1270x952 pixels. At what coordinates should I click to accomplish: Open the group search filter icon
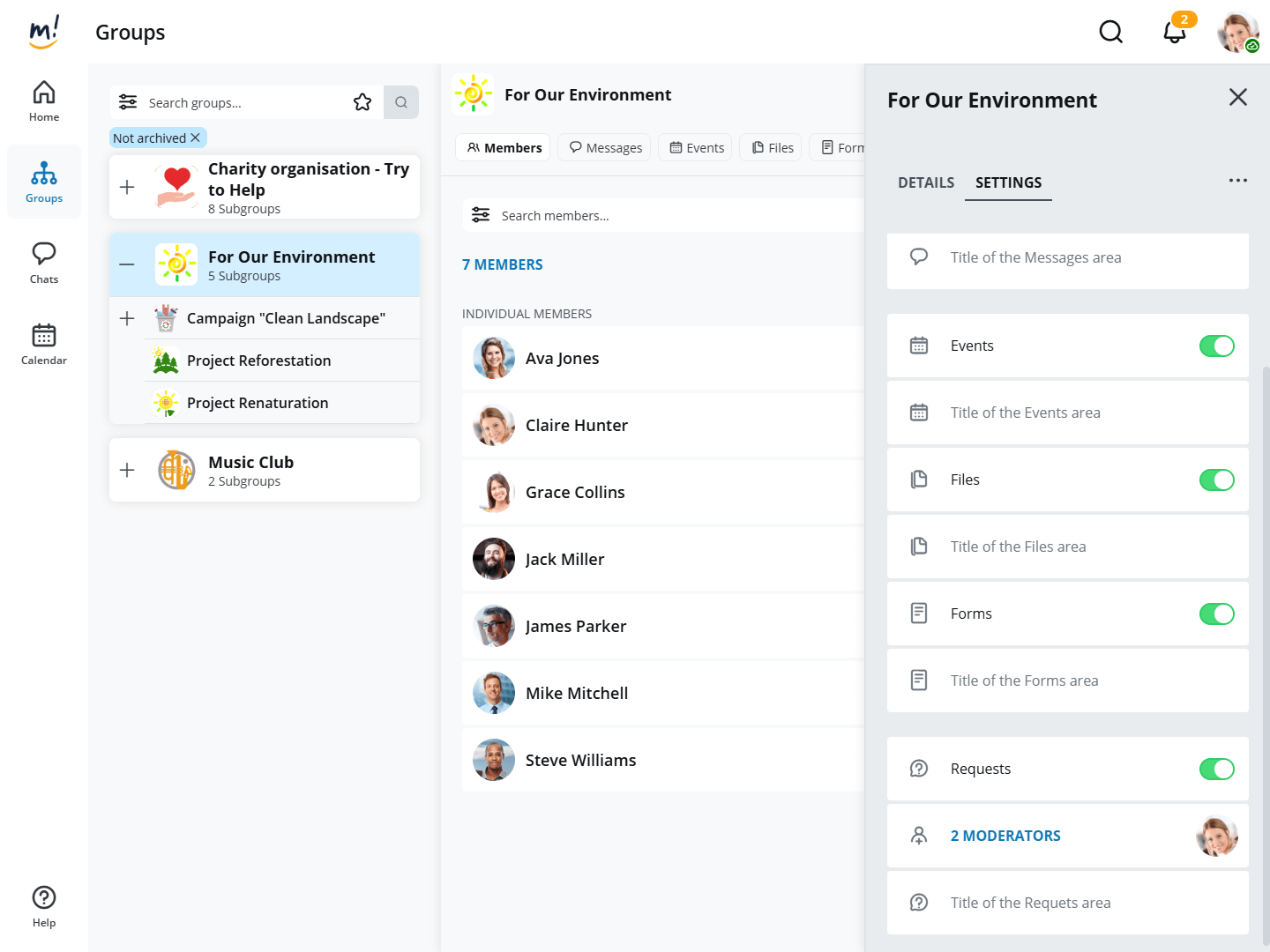128,102
